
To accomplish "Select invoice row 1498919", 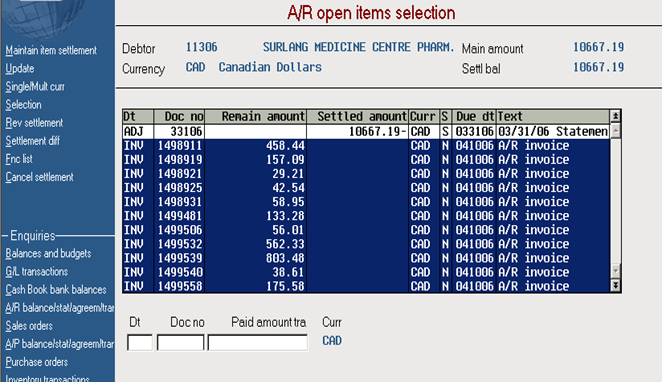I will [x=366, y=160].
